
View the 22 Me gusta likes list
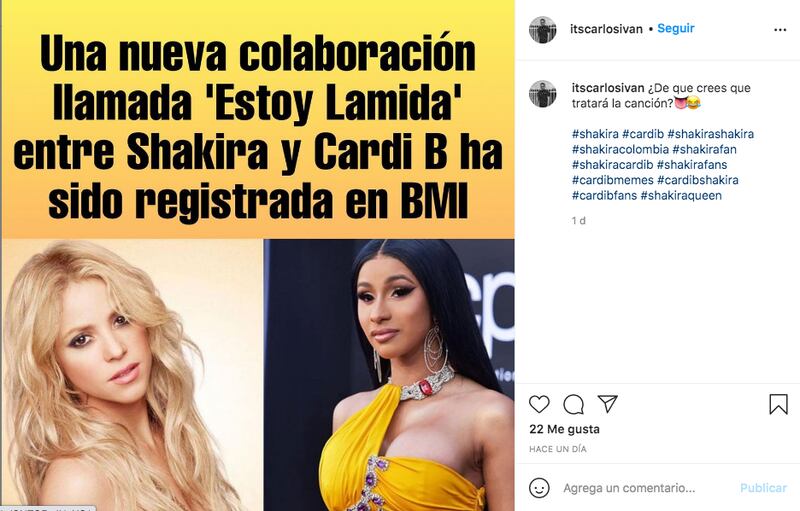point(564,429)
